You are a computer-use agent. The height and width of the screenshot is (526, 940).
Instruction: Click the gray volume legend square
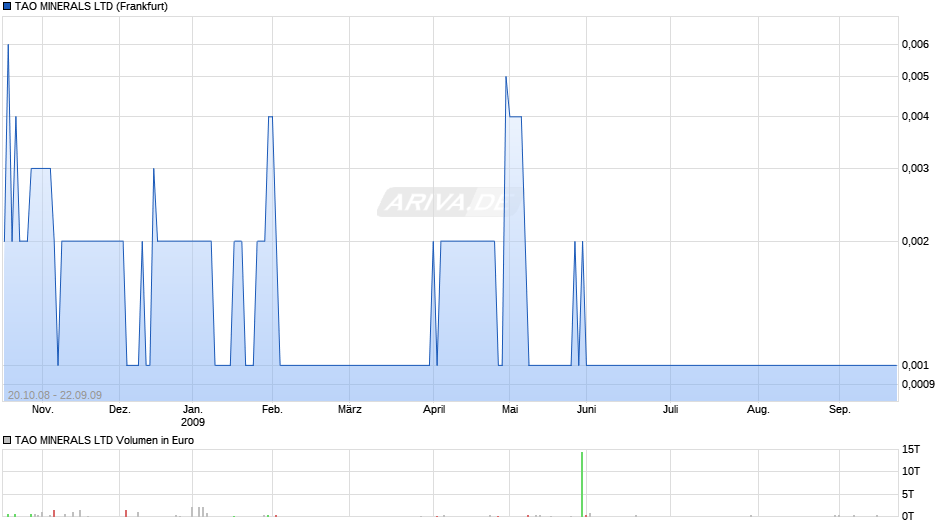coord(7,440)
